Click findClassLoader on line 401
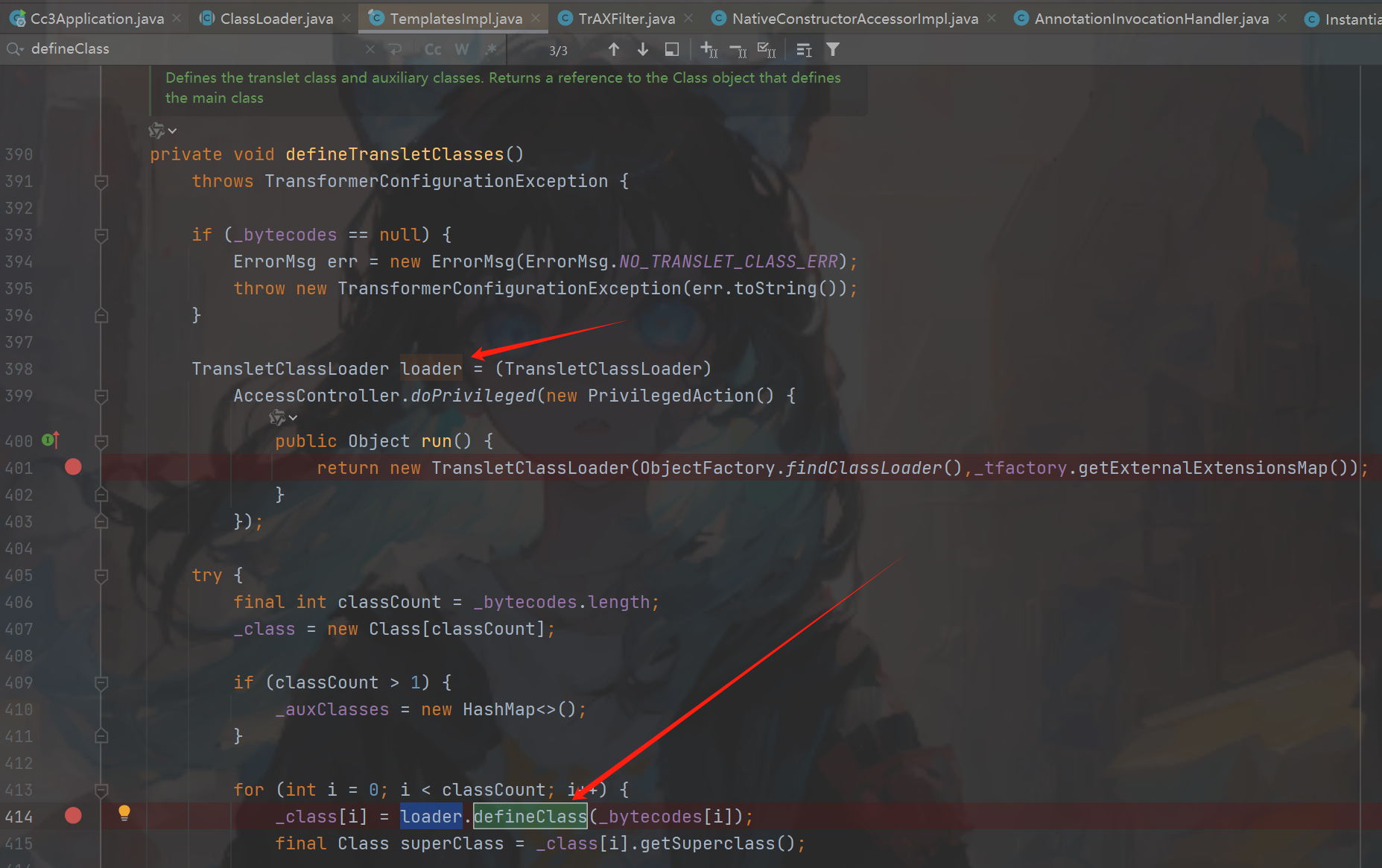 click(864, 468)
